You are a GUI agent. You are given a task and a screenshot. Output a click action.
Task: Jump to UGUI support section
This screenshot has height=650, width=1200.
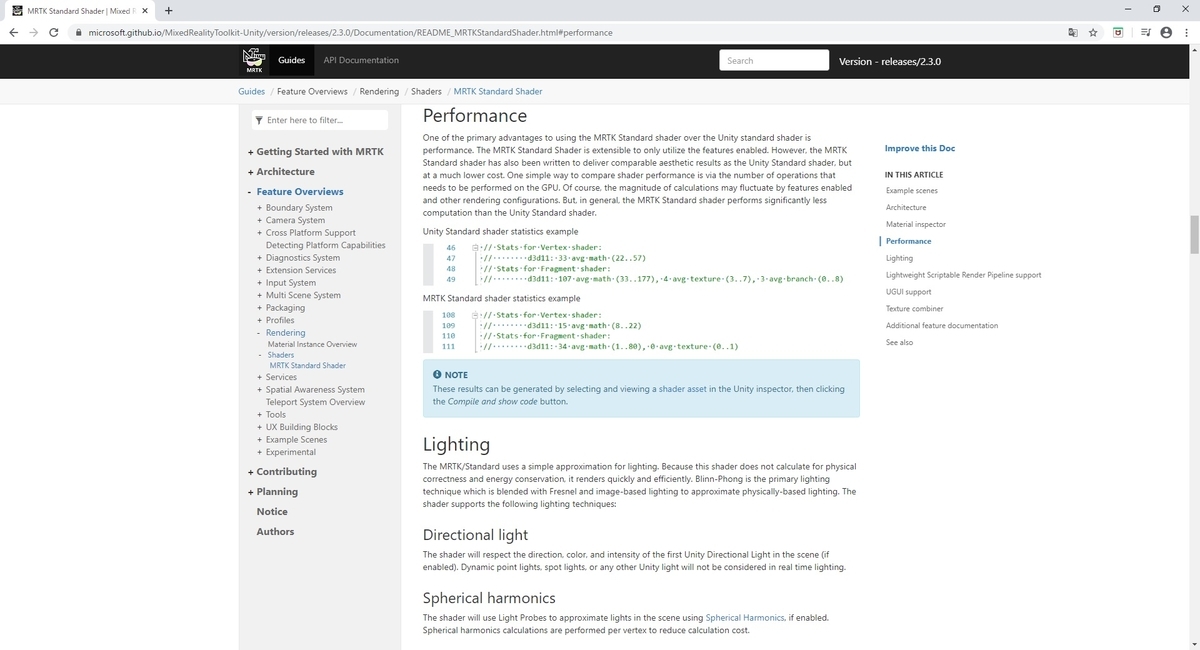(908, 292)
